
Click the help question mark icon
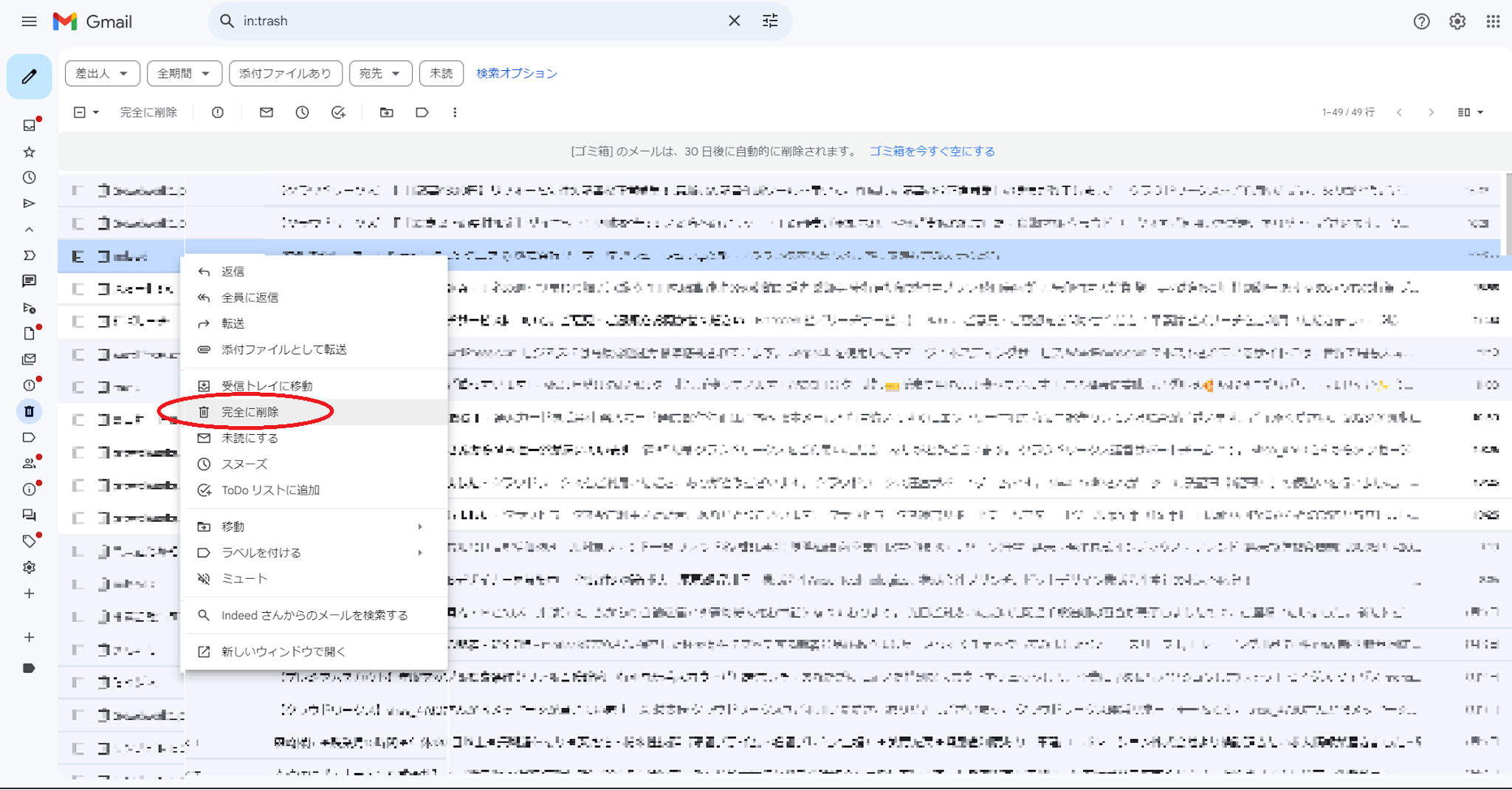[x=1421, y=21]
